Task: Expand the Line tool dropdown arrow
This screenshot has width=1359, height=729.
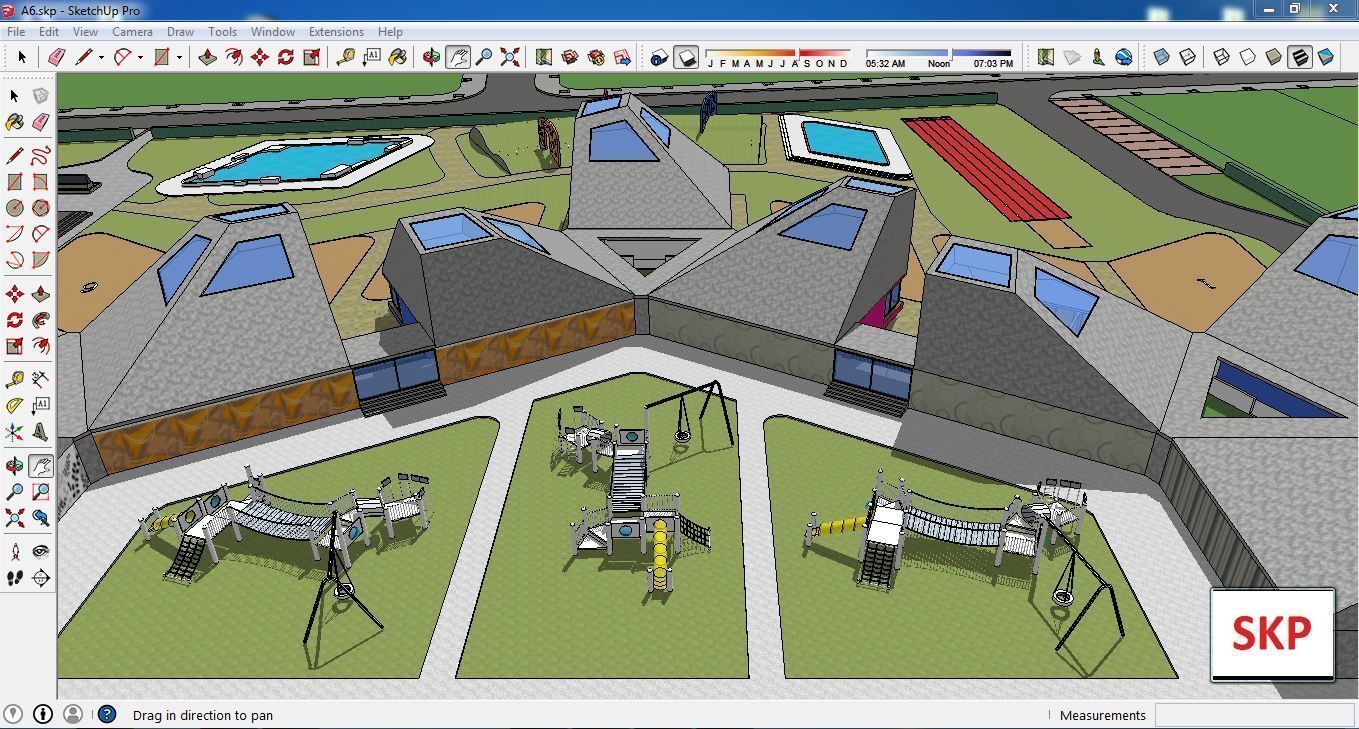Action: (x=101, y=57)
